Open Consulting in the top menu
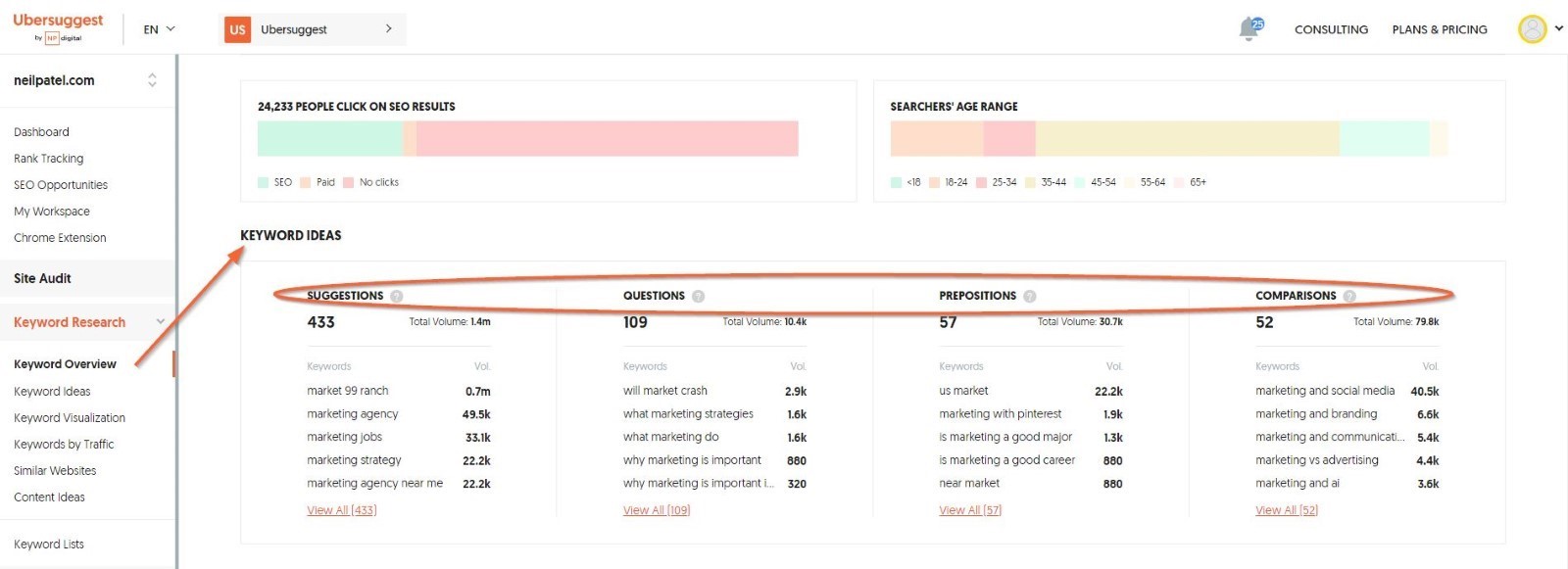The height and width of the screenshot is (569, 1568). point(1331,29)
